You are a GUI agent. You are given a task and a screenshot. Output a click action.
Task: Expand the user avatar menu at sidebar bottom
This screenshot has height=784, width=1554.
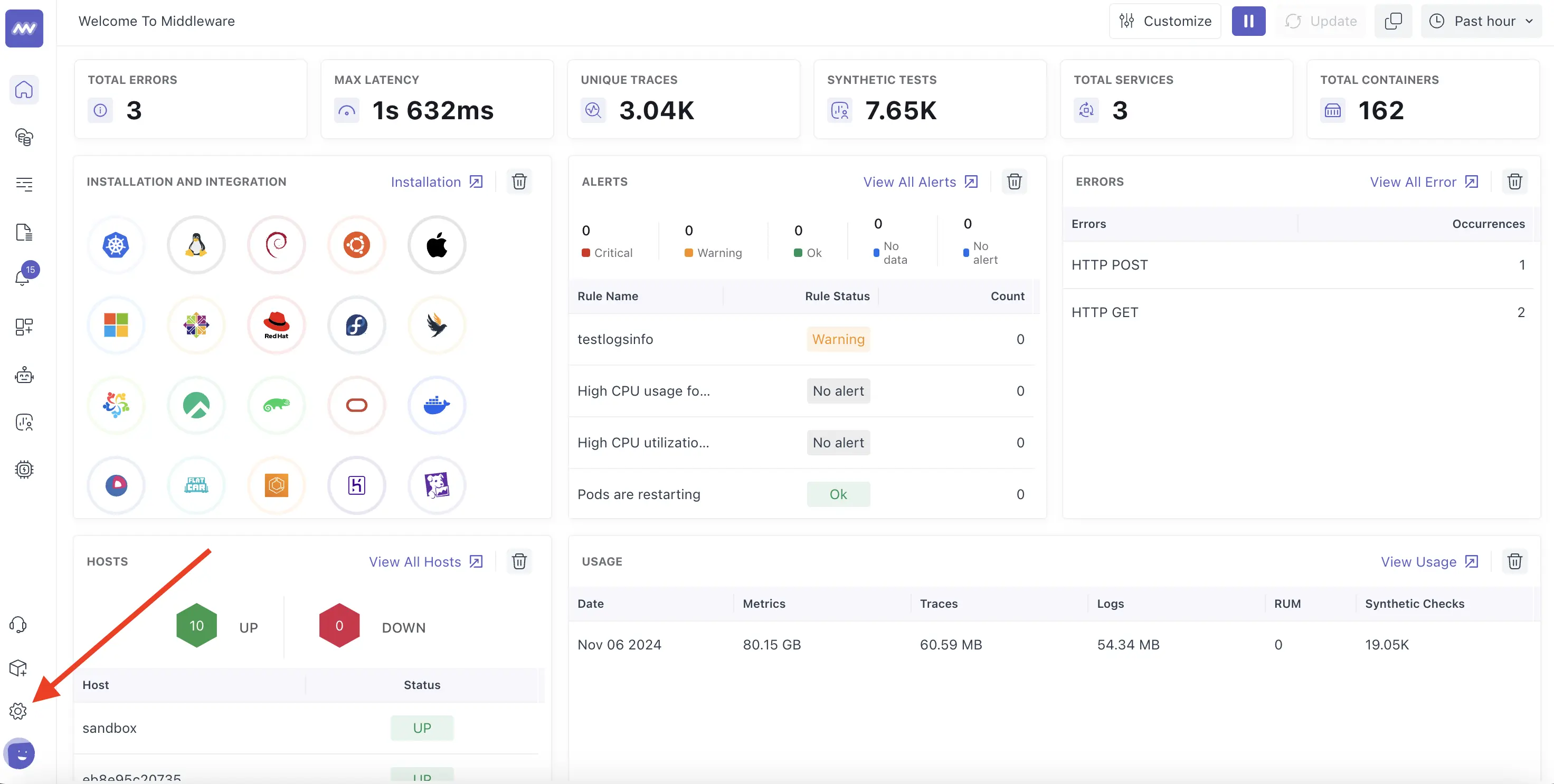point(20,753)
